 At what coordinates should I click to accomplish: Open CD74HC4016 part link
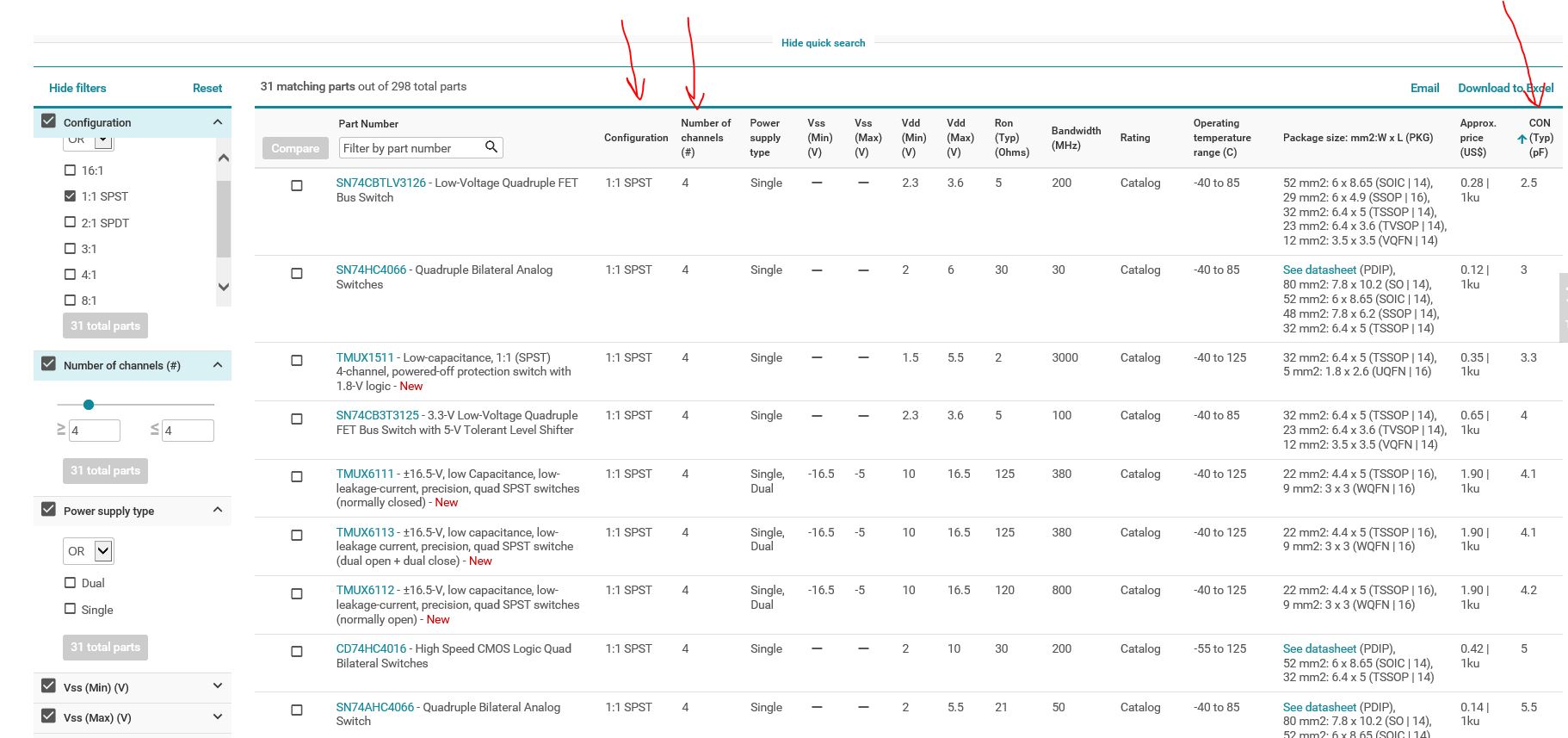[x=371, y=648]
